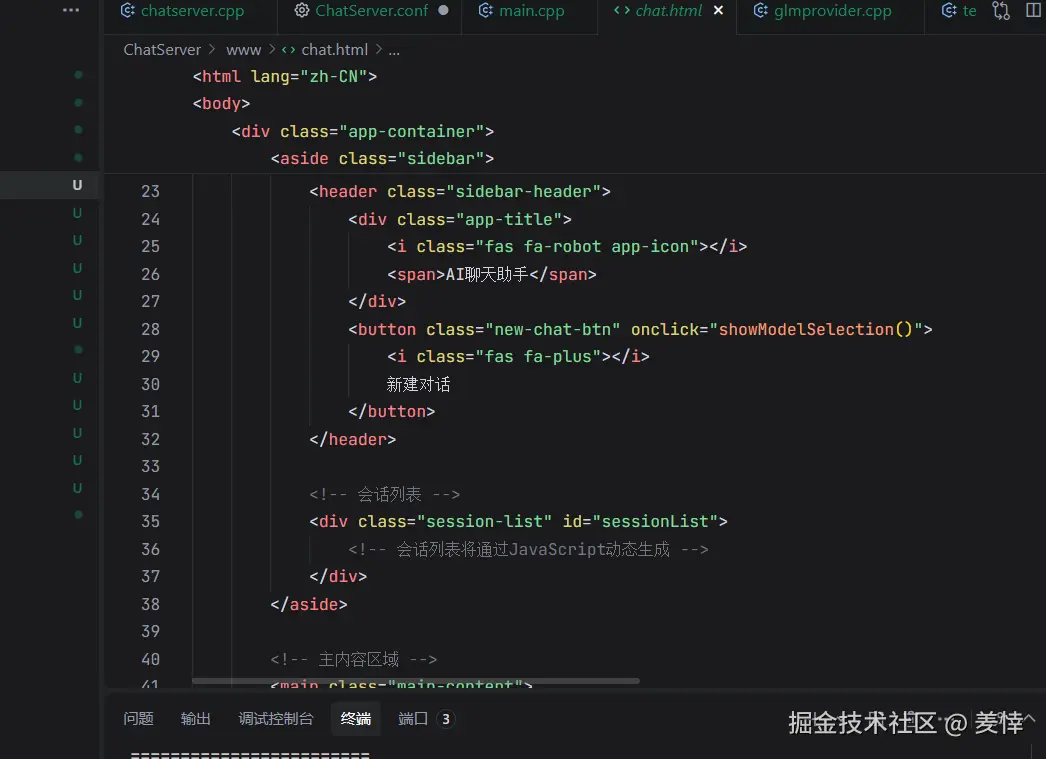The width and height of the screenshot is (1046, 759).
Task: Click the 新建对话 button text line
Action: [418, 385]
